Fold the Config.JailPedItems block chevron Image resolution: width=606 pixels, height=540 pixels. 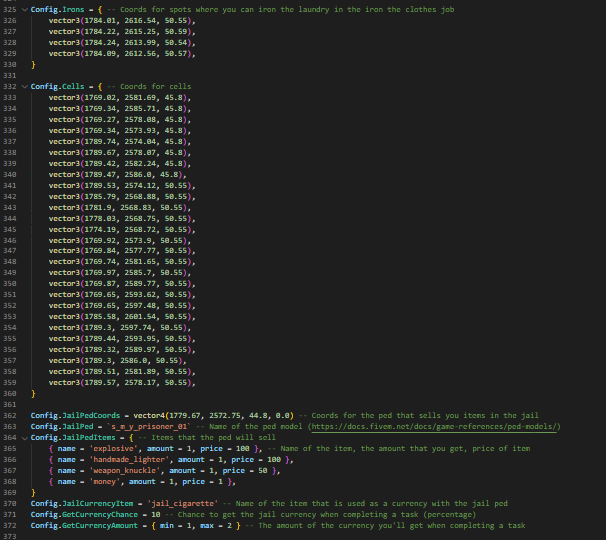point(24,438)
